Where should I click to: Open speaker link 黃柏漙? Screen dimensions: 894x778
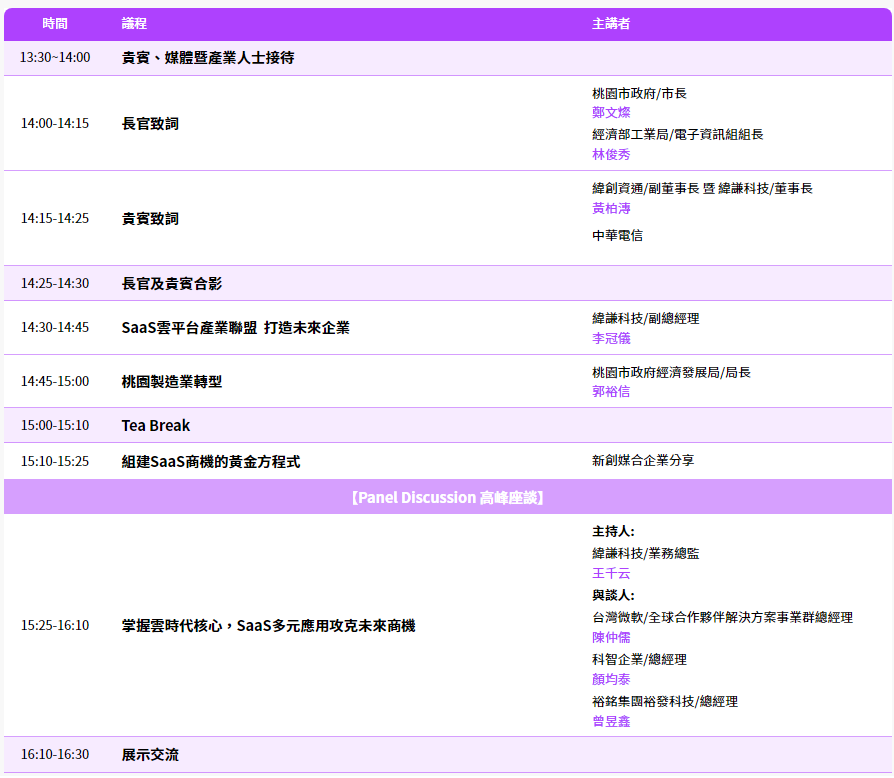(x=611, y=209)
